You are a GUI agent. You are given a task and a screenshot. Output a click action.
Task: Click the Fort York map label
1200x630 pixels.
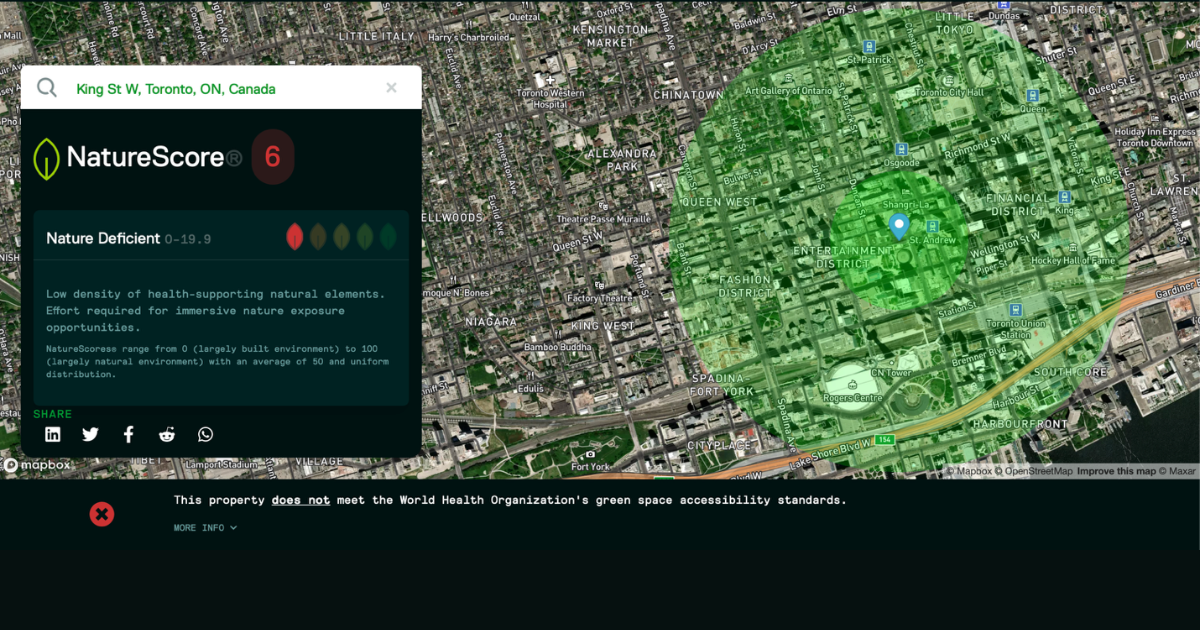pos(590,467)
